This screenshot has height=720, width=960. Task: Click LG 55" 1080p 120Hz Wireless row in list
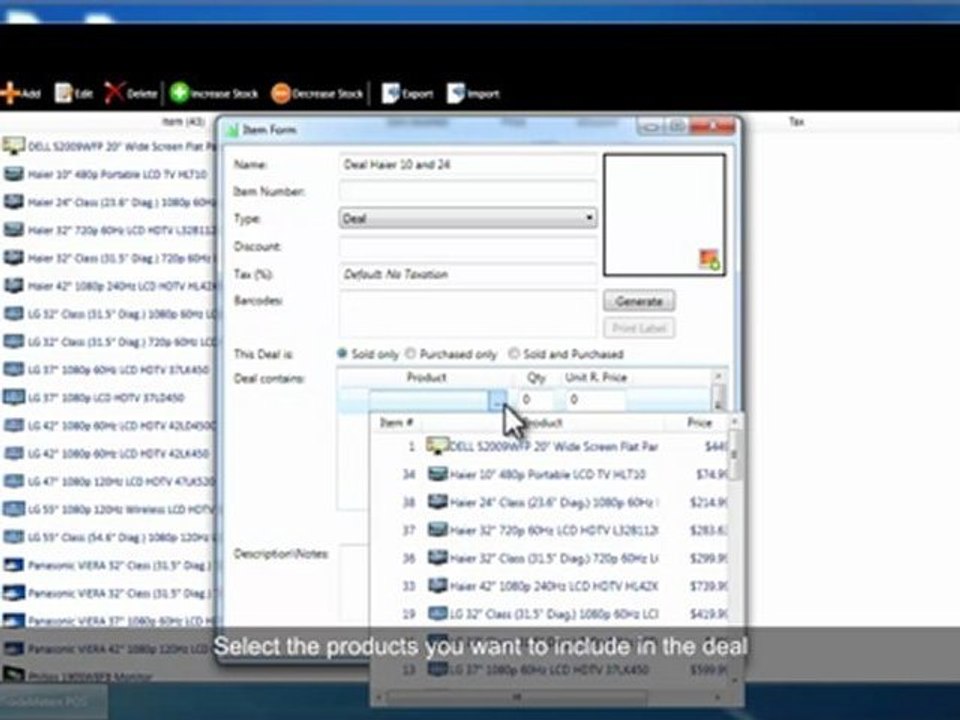click(x=109, y=509)
